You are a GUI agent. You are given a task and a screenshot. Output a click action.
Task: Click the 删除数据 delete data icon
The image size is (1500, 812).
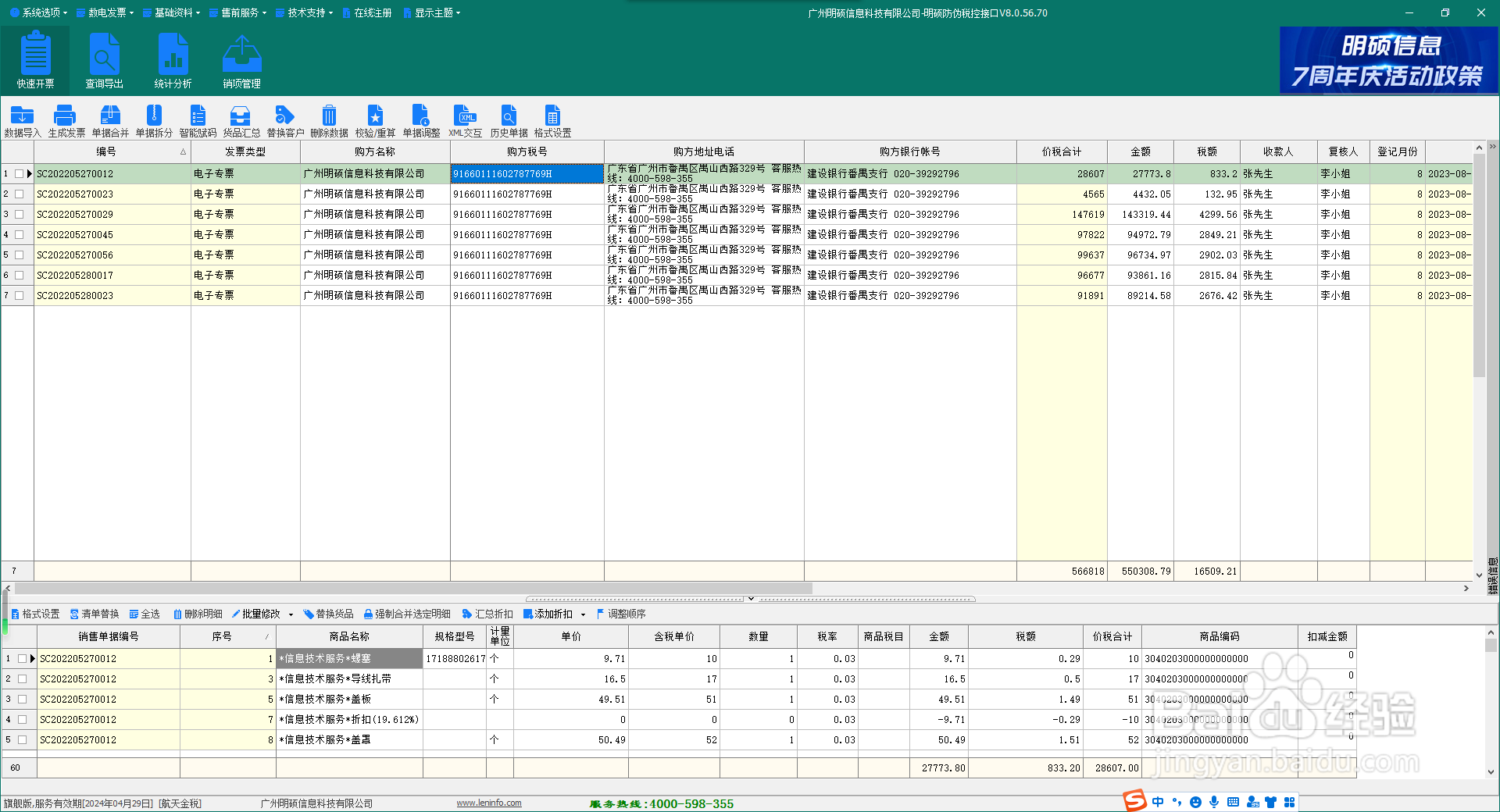[329, 122]
